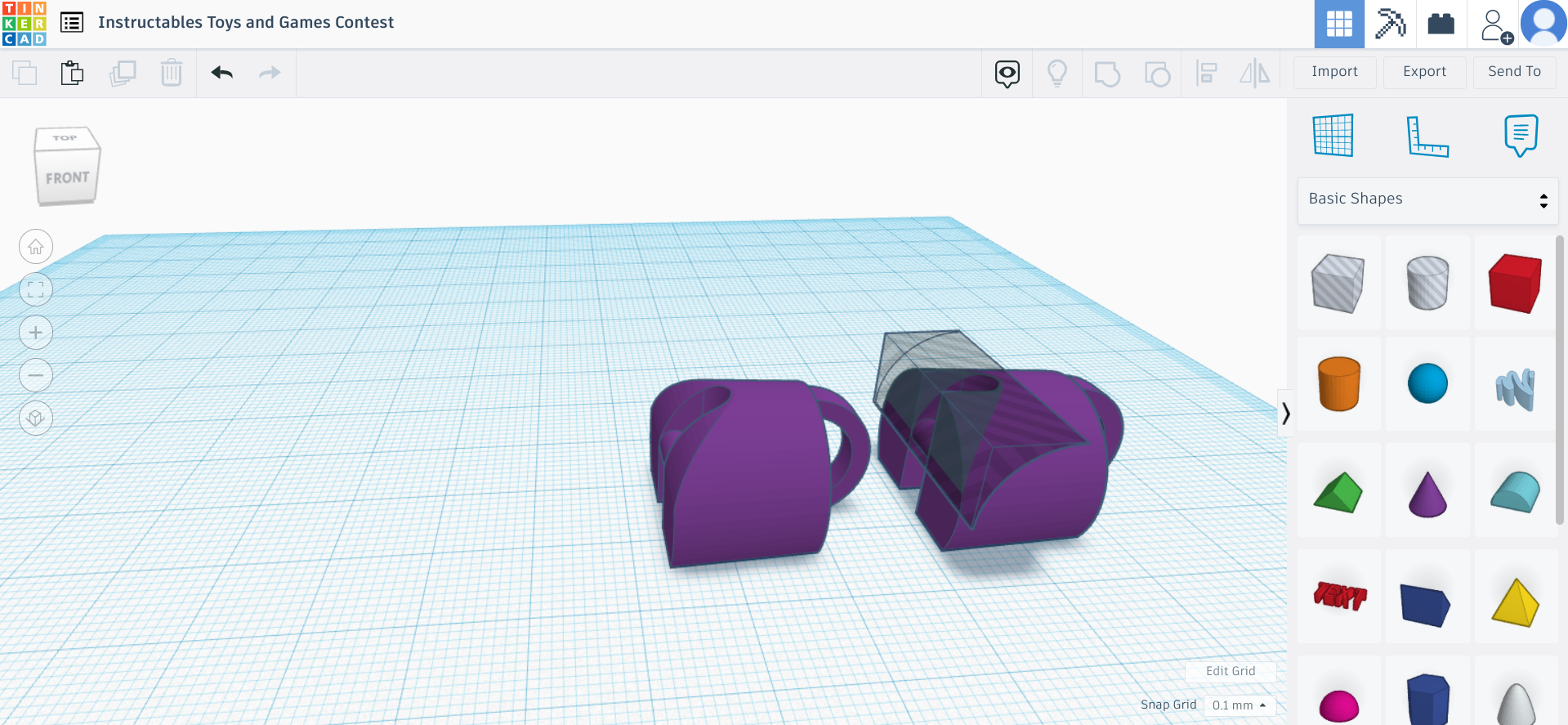Undo the last action

[x=222, y=74]
